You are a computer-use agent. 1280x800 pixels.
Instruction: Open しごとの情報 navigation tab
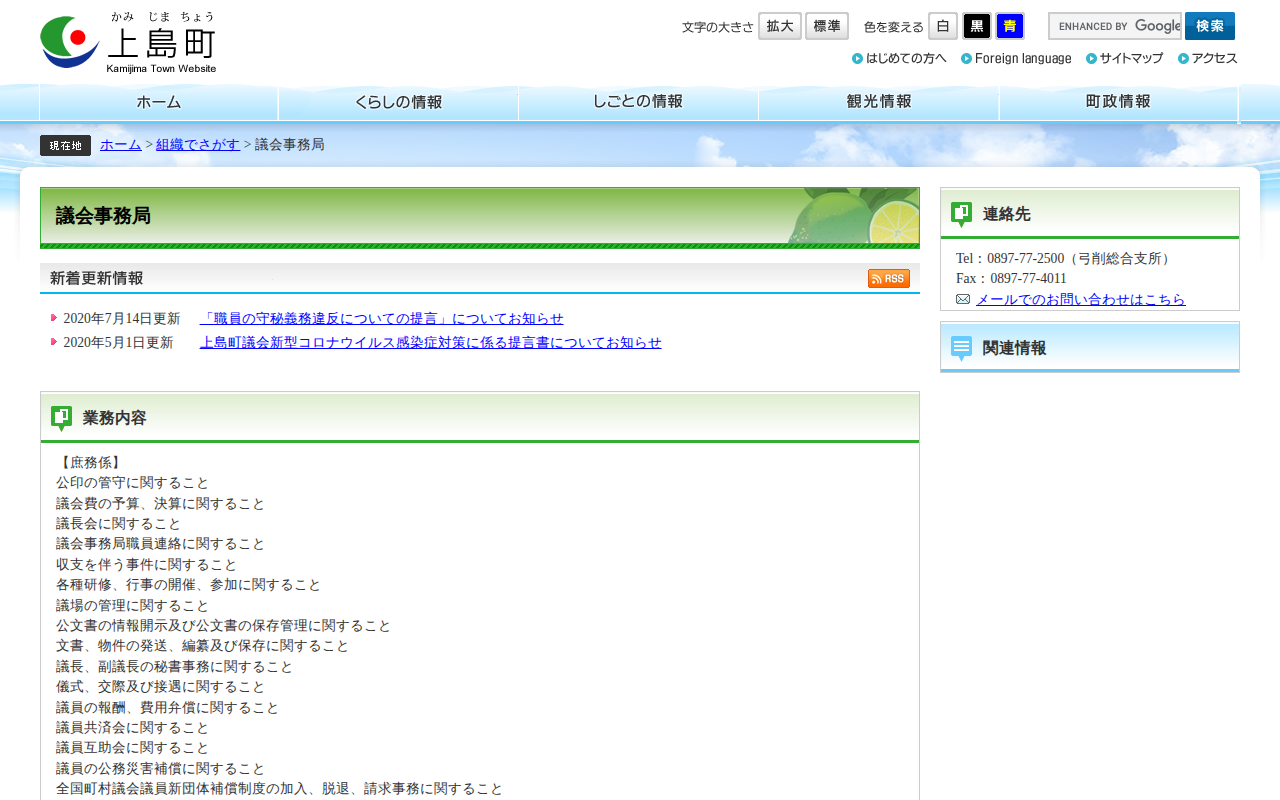pyautogui.click(x=638, y=103)
